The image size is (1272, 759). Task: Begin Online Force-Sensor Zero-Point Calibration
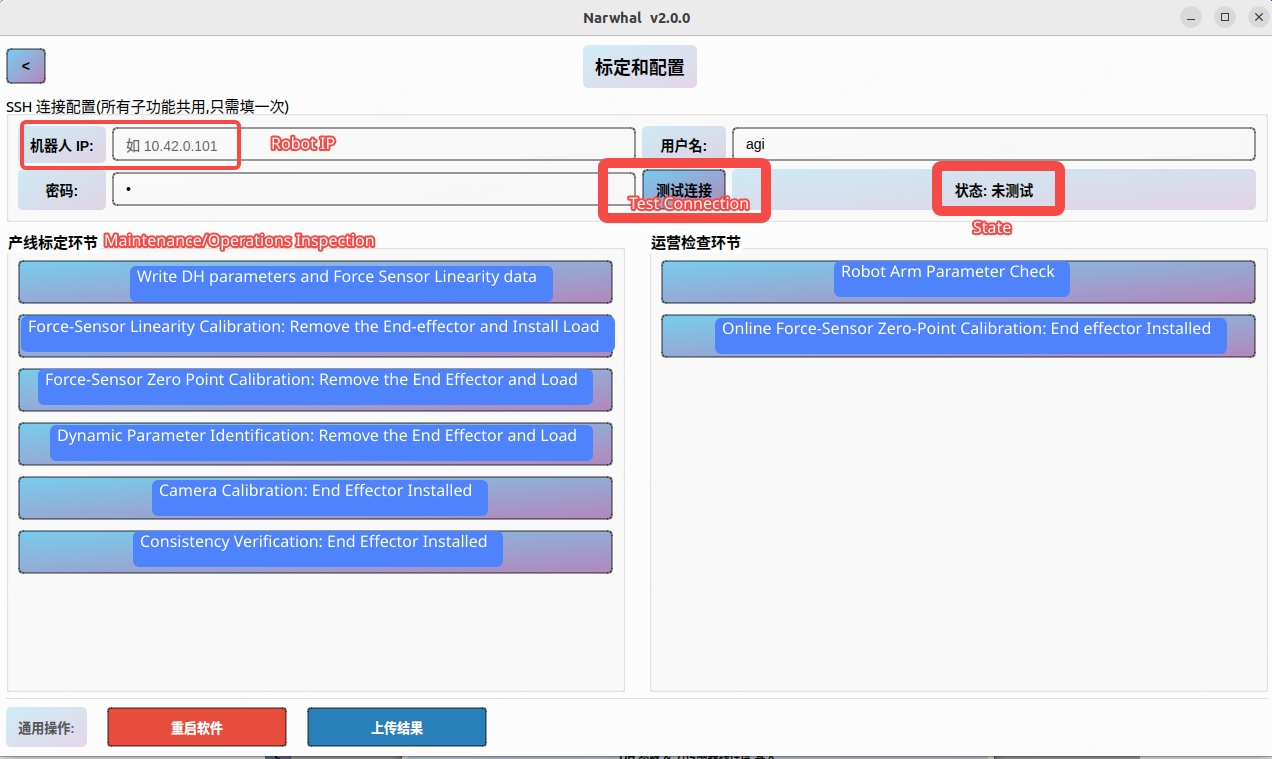pyautogui.click(x=958, y=335)
